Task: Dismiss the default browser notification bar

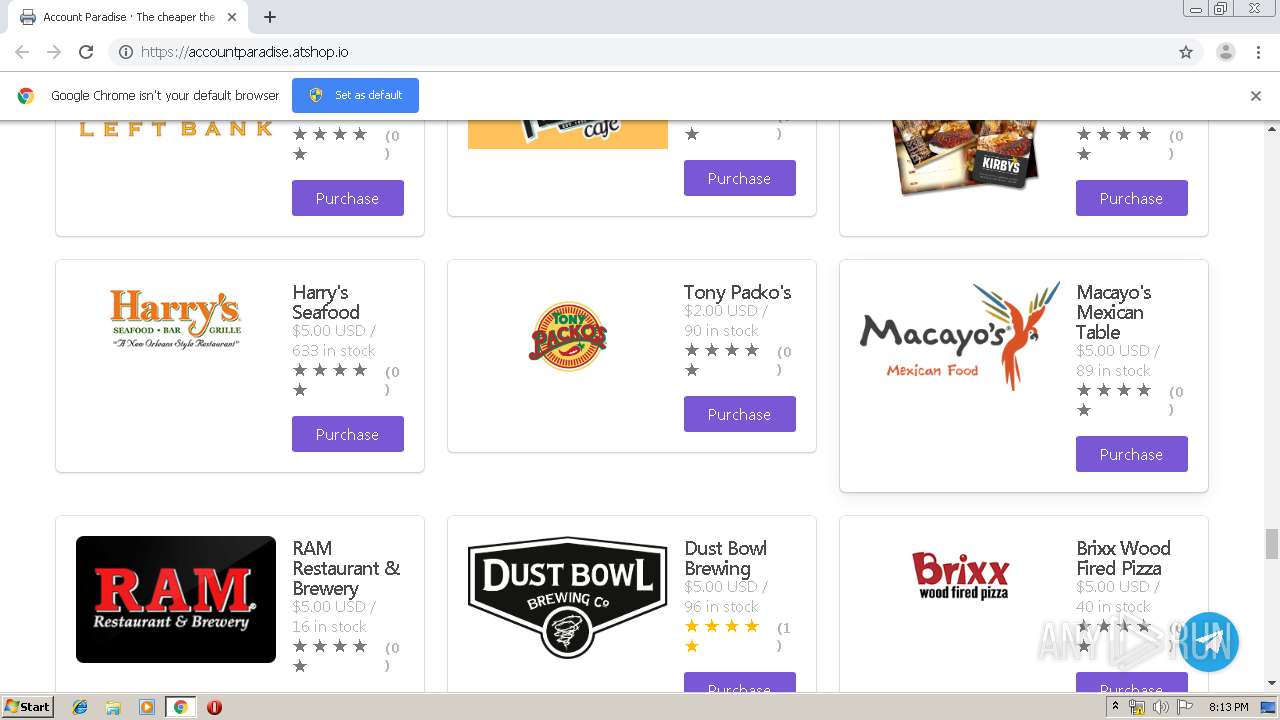Action: click(1255, 96)
